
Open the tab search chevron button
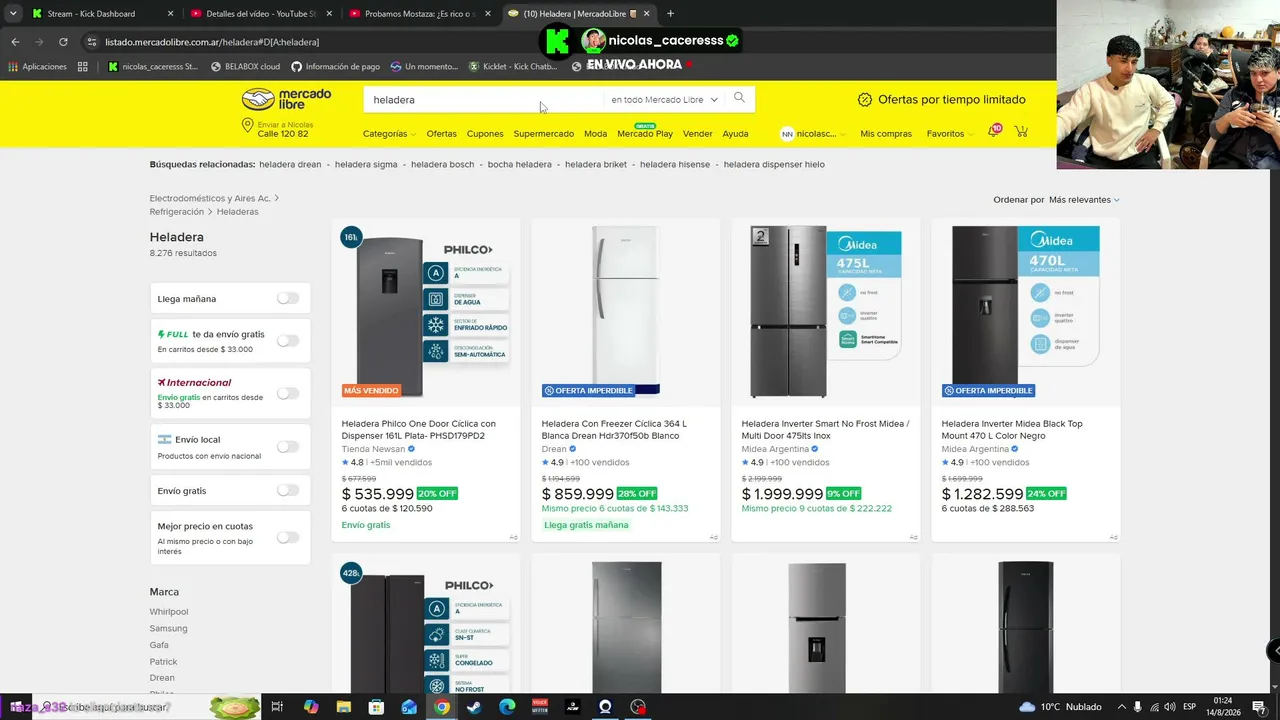[x=13, y=13]
